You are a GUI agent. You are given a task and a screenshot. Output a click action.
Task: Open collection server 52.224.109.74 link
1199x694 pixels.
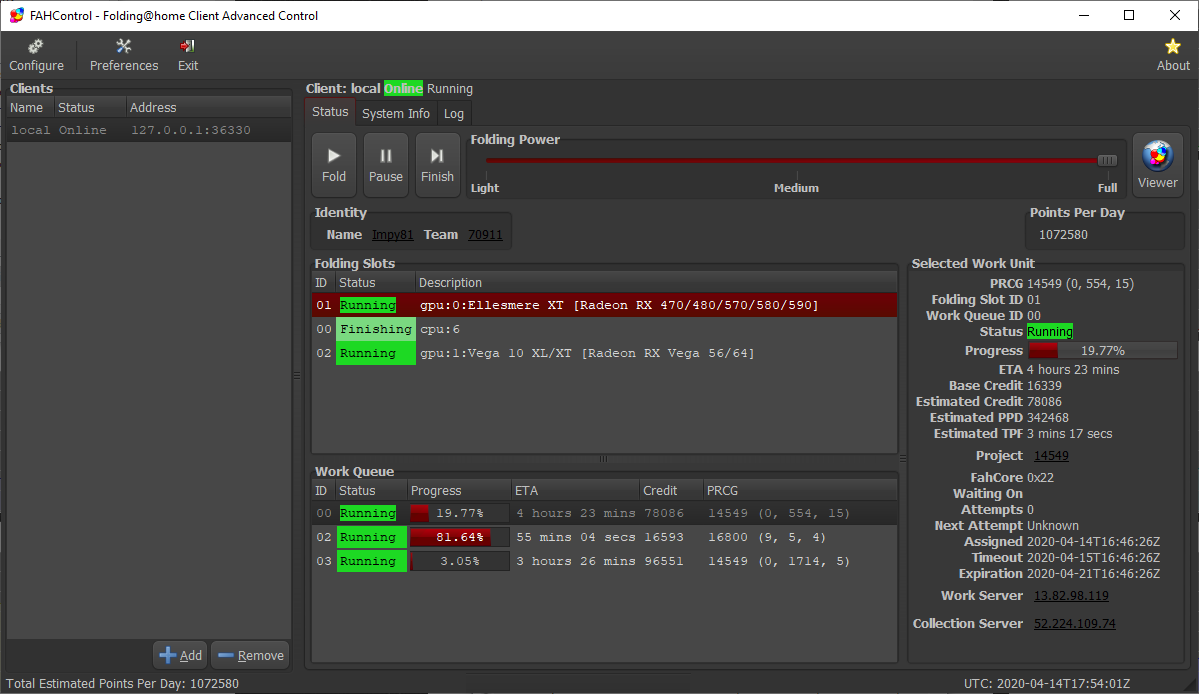(x=1074, y=624)
